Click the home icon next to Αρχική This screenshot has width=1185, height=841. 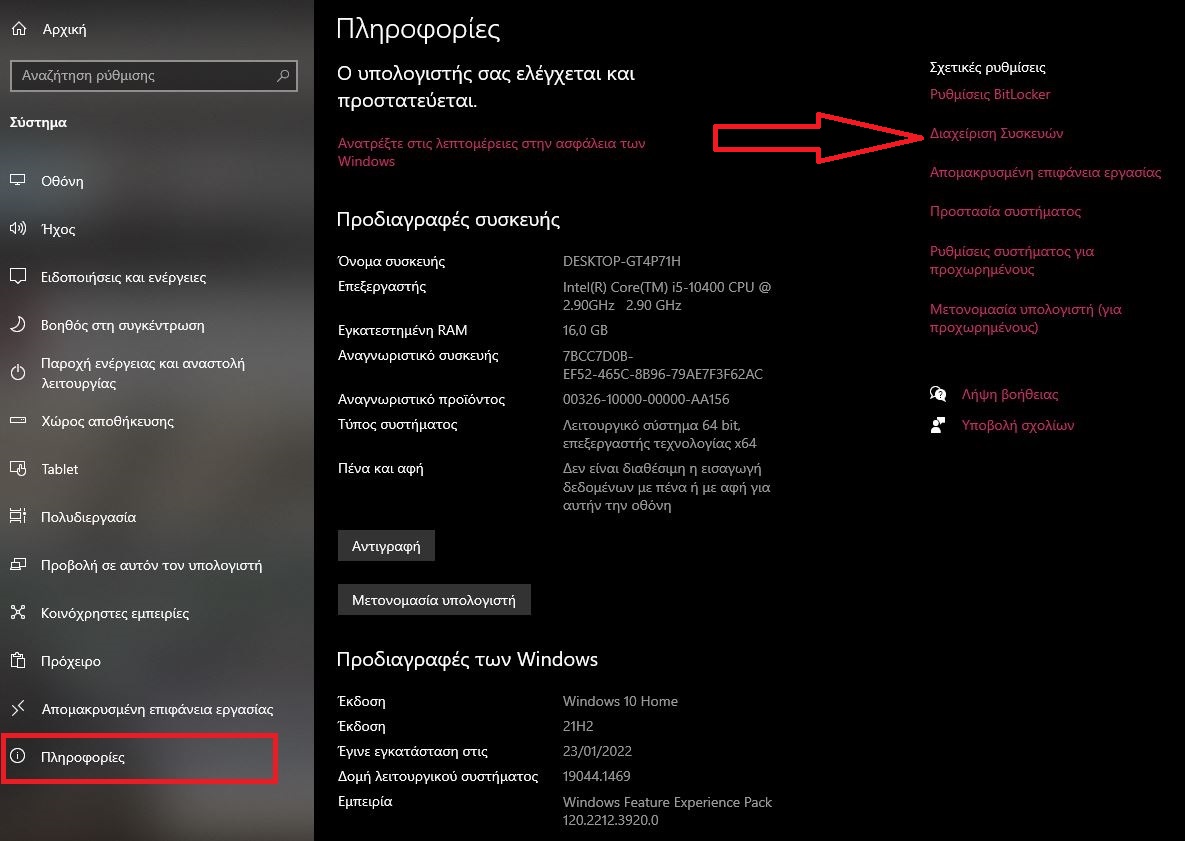coord(19,29)
